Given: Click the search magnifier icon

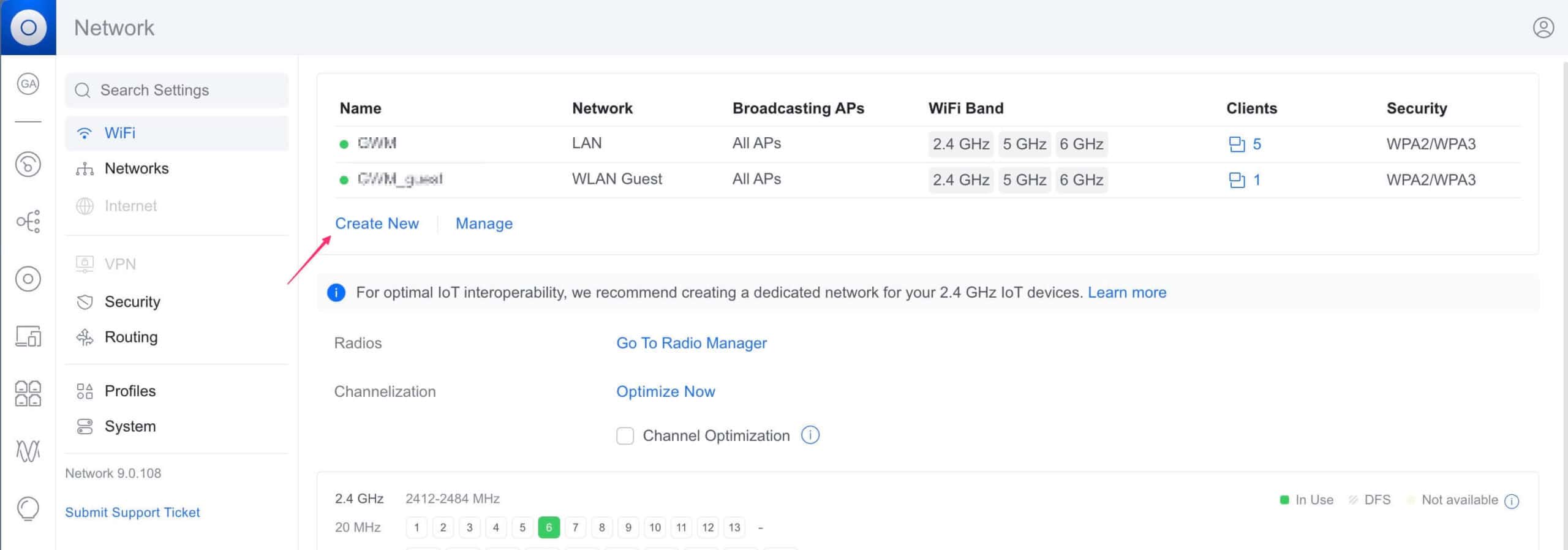Looking at the screenshot, I should (x=83, y=91).
